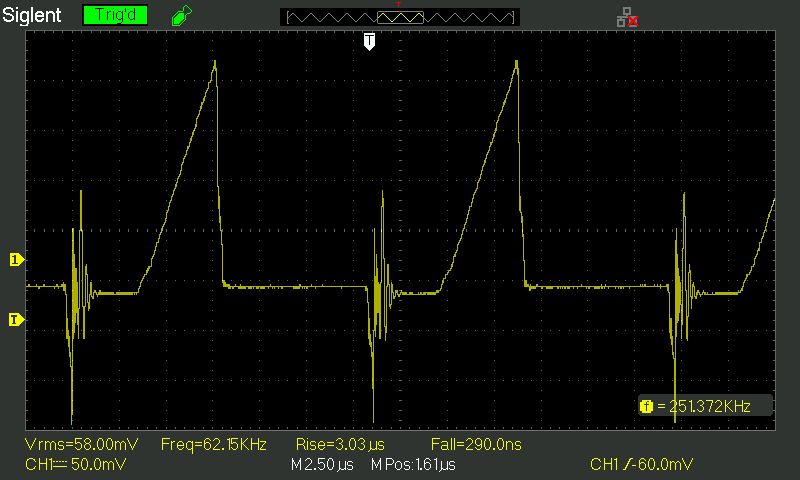Click the green Trig'd status indicator

click(x=115, y=15)
